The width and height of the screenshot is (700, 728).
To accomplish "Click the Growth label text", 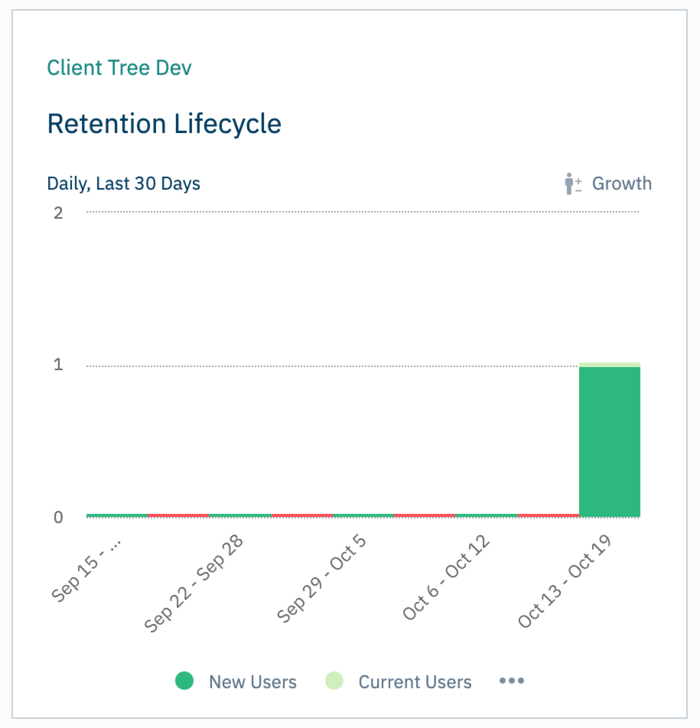I will (621, 184).
